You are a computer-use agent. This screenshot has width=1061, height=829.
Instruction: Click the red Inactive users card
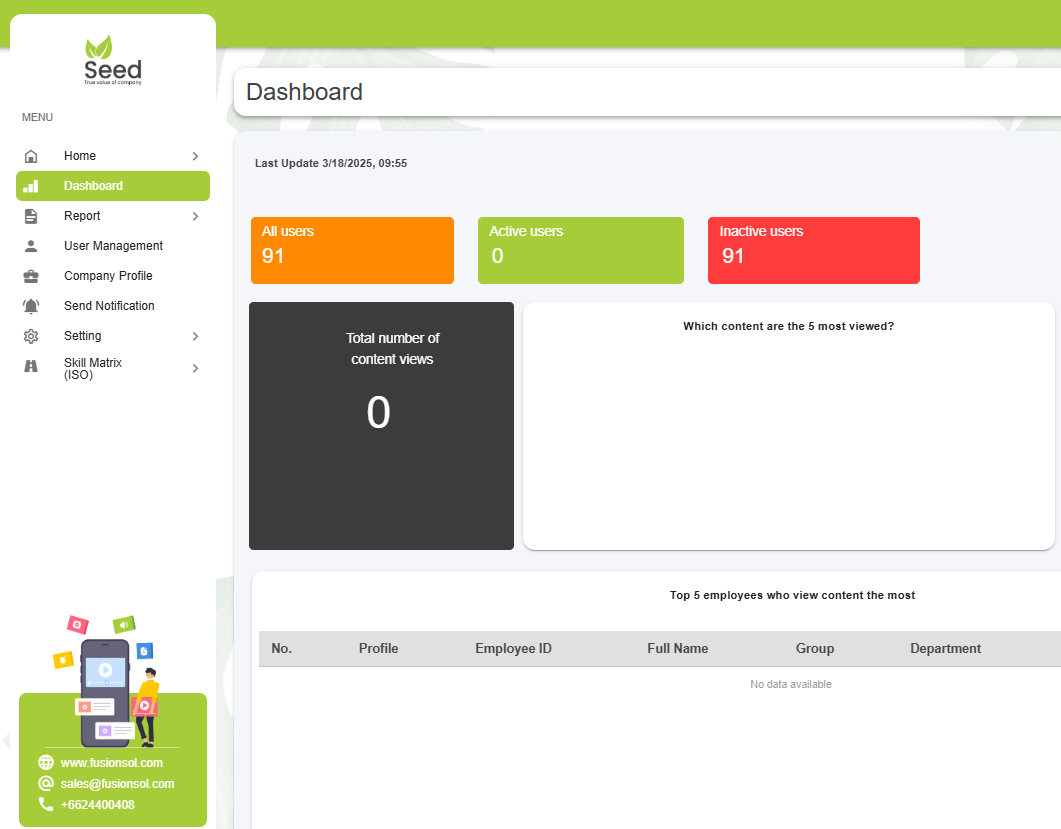813,250
